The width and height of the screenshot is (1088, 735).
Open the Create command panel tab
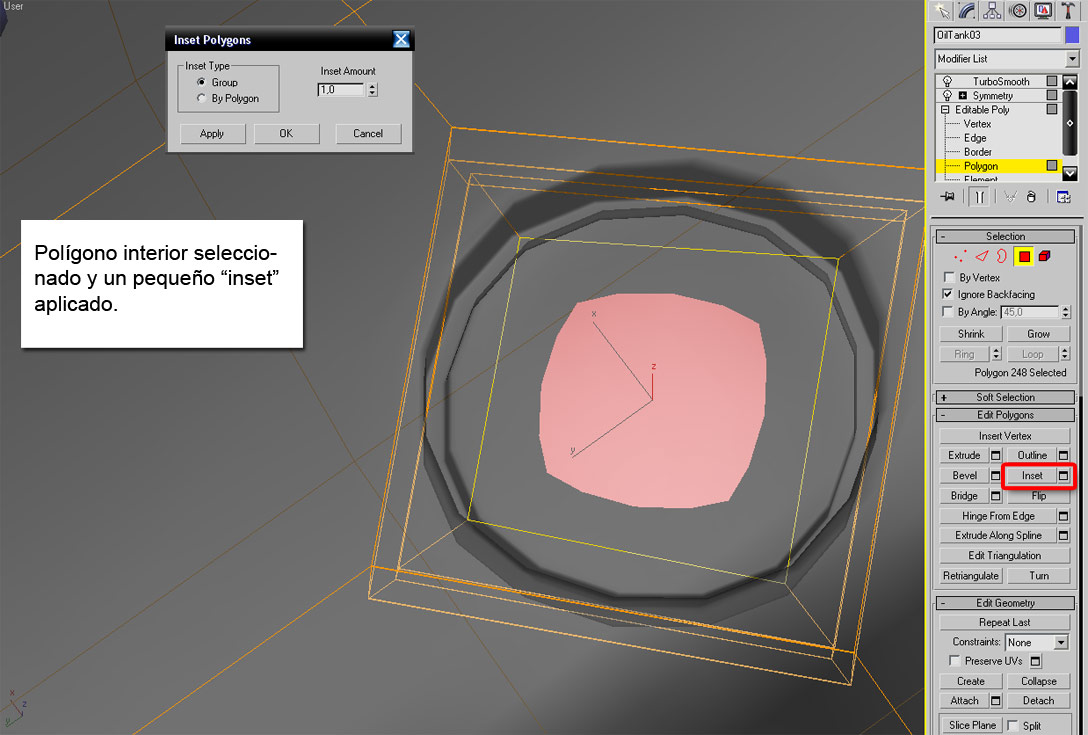click(942, 10)
